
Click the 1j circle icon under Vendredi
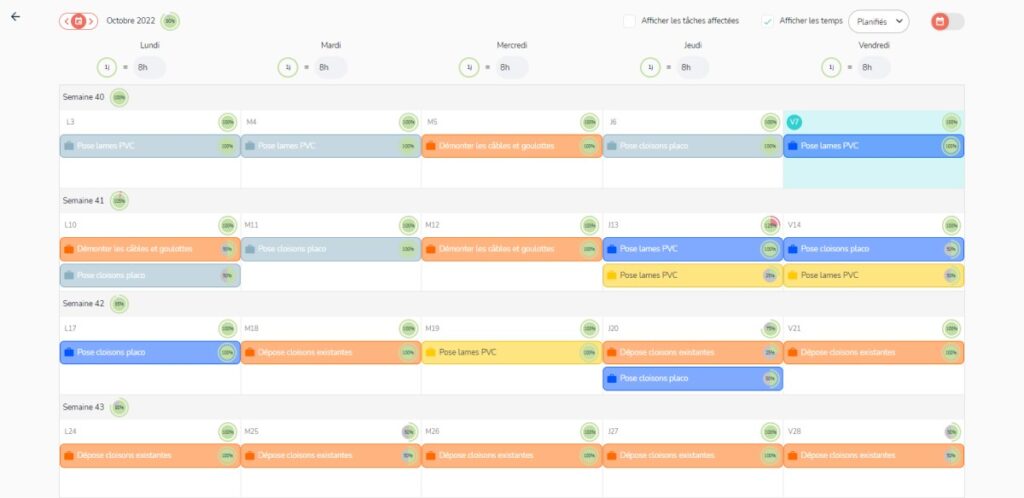(x=831, y=67)
